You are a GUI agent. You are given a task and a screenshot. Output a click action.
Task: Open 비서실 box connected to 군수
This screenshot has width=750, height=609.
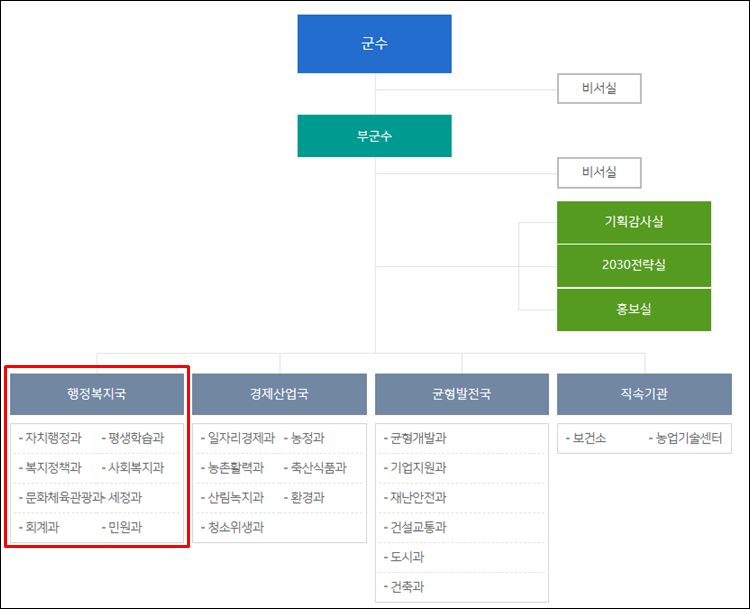(599, 89)
